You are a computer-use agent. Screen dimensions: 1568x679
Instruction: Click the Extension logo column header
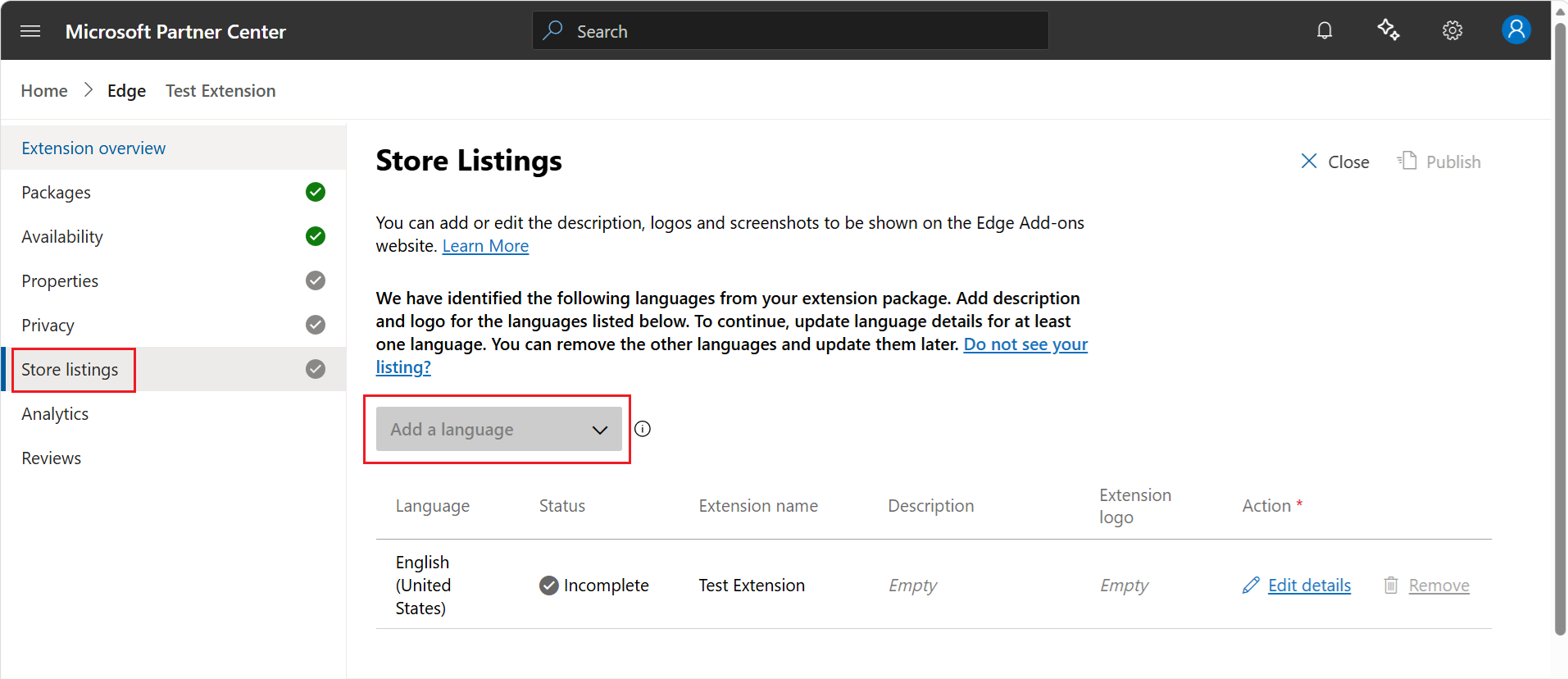click(1135, 506)
